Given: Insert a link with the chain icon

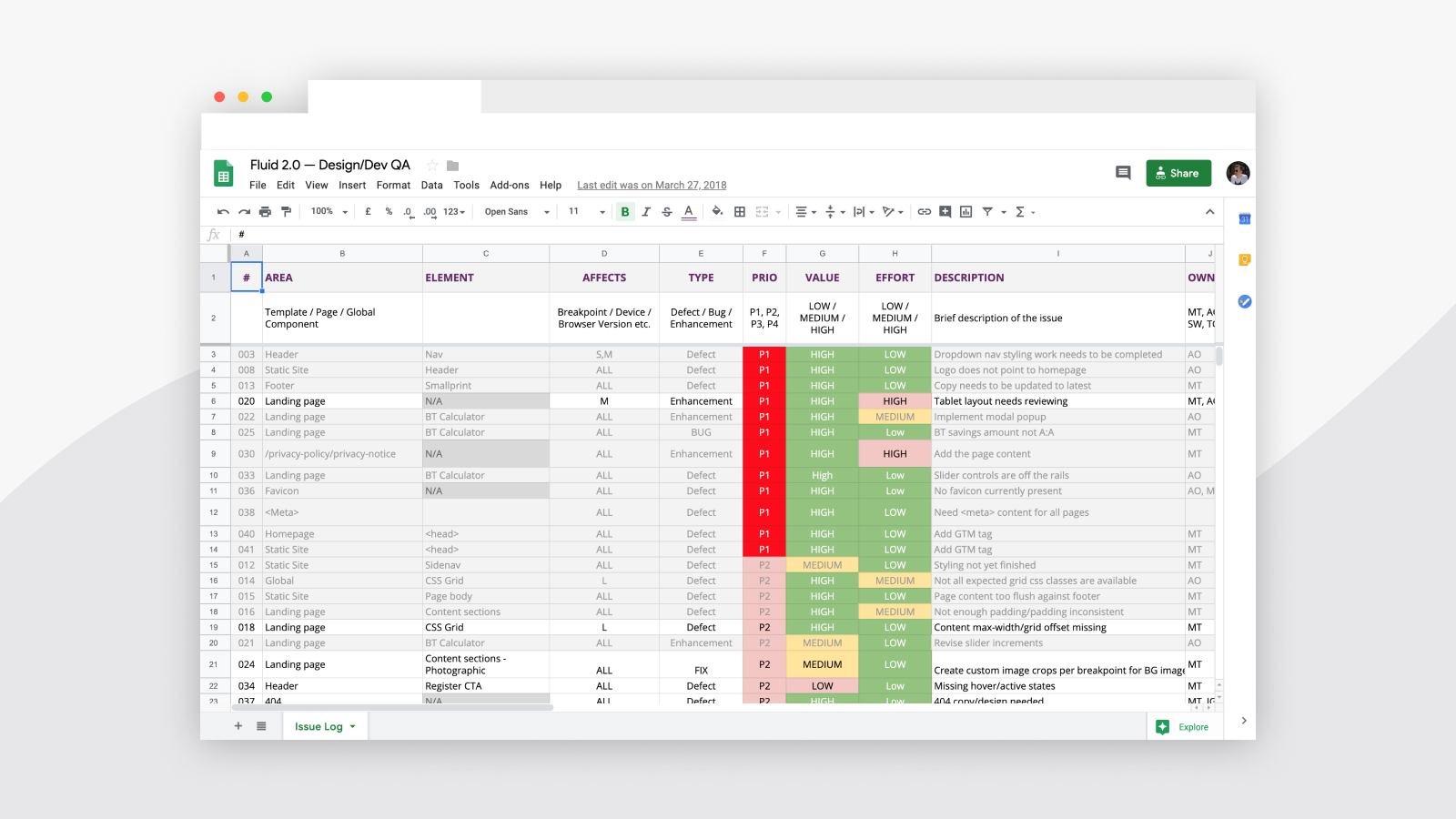Looking at the screenshot, I should coord(924,212).
